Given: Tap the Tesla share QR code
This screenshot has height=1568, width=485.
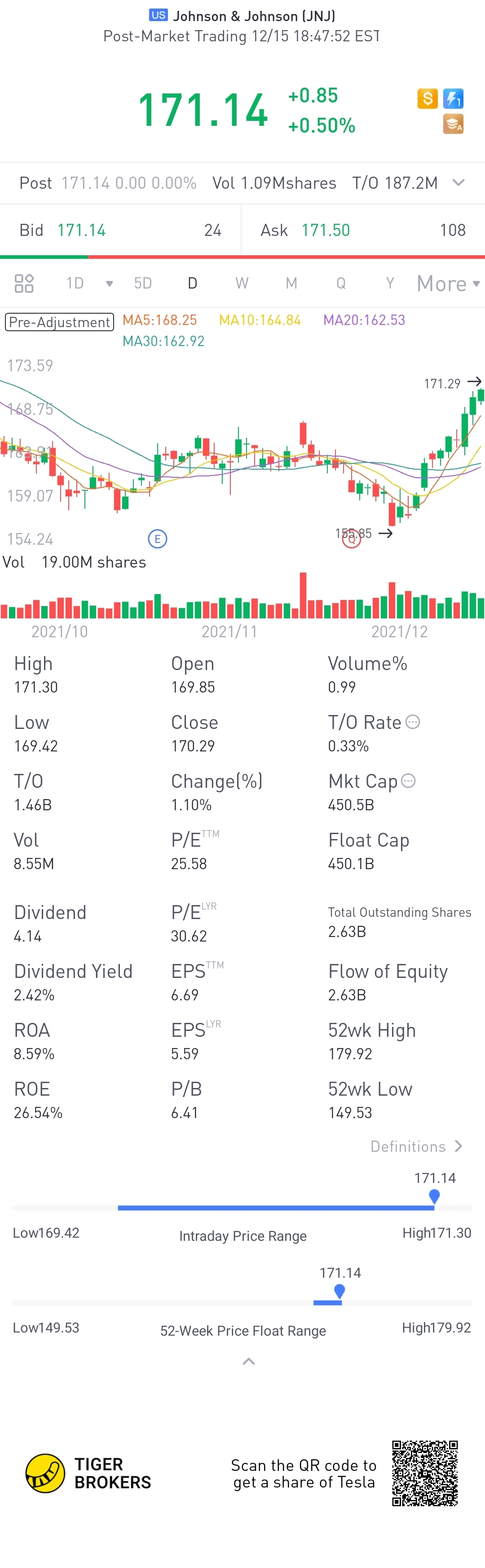Looking at the screenshot, I should pyautogui.click(x=425, y=1474).
